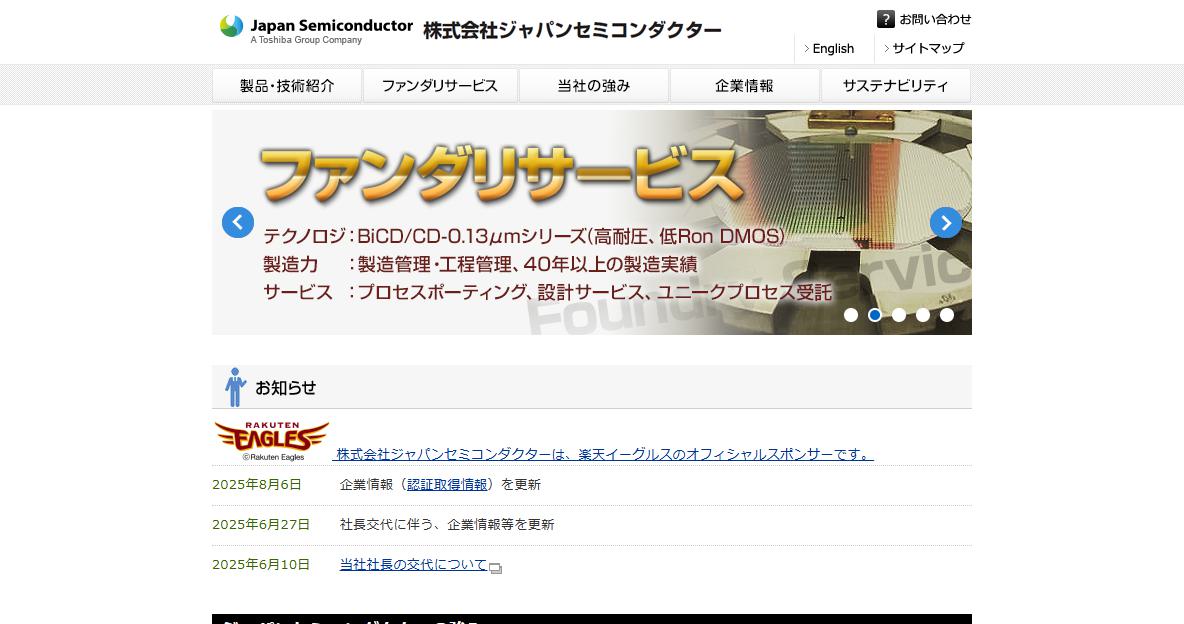The height and width of the screenshot is (624, 1184).
Task: Select the second carousel slide dot
Action: tap(875, 315)
